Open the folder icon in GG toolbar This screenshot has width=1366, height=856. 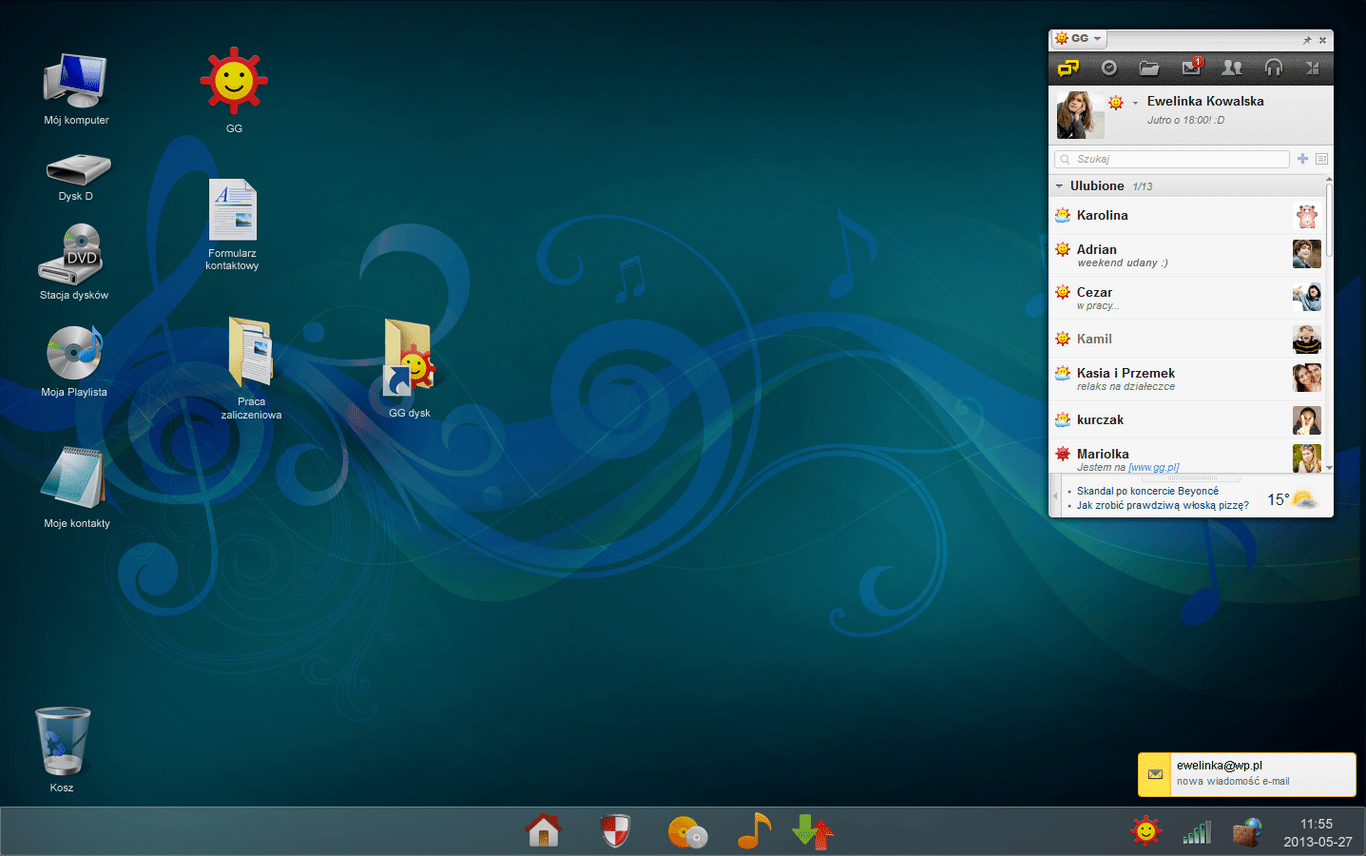(1149, 68)
